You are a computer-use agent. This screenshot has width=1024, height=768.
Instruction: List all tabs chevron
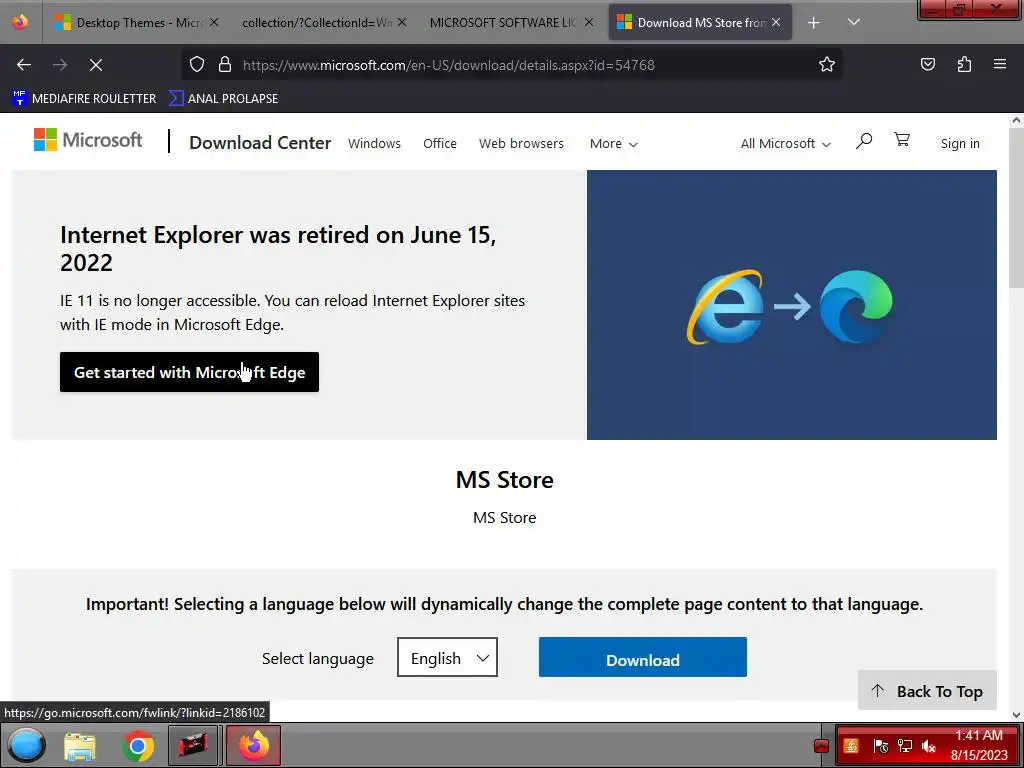tap(854, 22)
